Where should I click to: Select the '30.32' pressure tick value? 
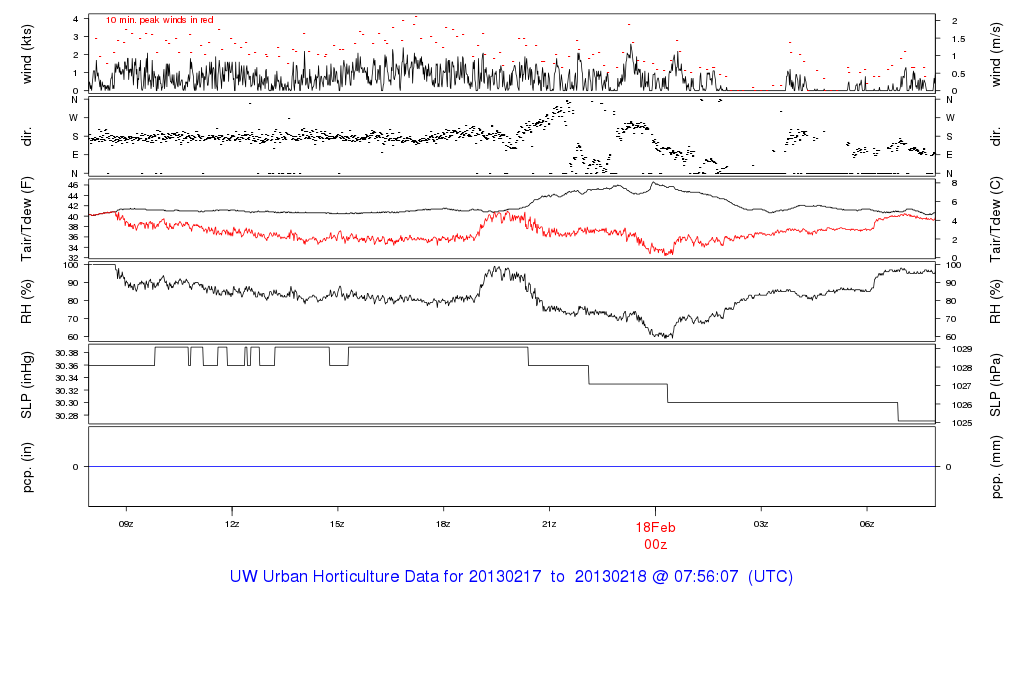point(67,391)
